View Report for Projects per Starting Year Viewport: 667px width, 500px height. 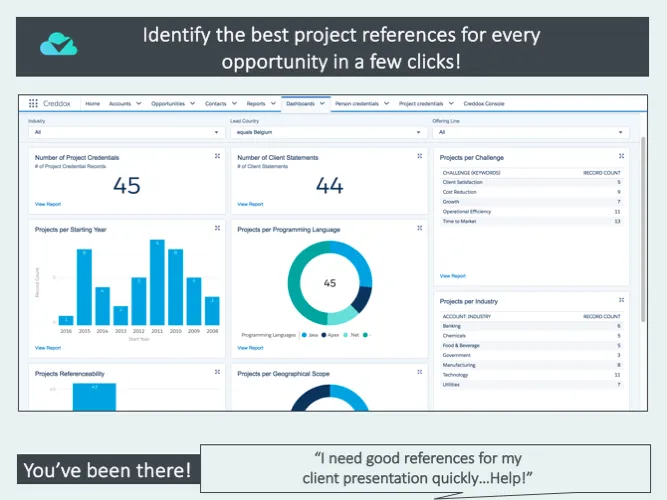click(48, 348)
